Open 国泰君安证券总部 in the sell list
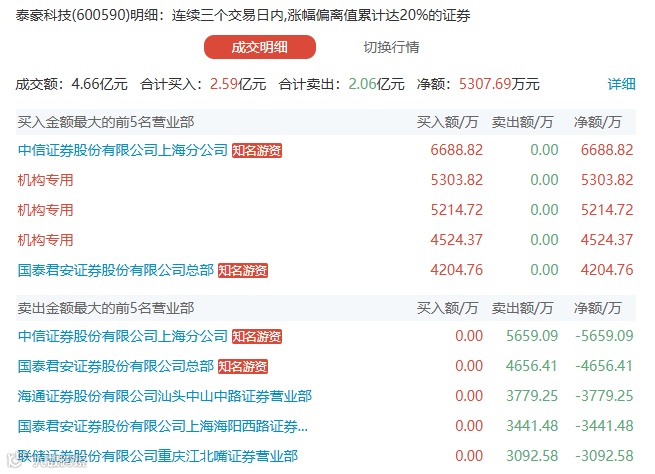This screenshot has width=655, height=474. (116, 366)
